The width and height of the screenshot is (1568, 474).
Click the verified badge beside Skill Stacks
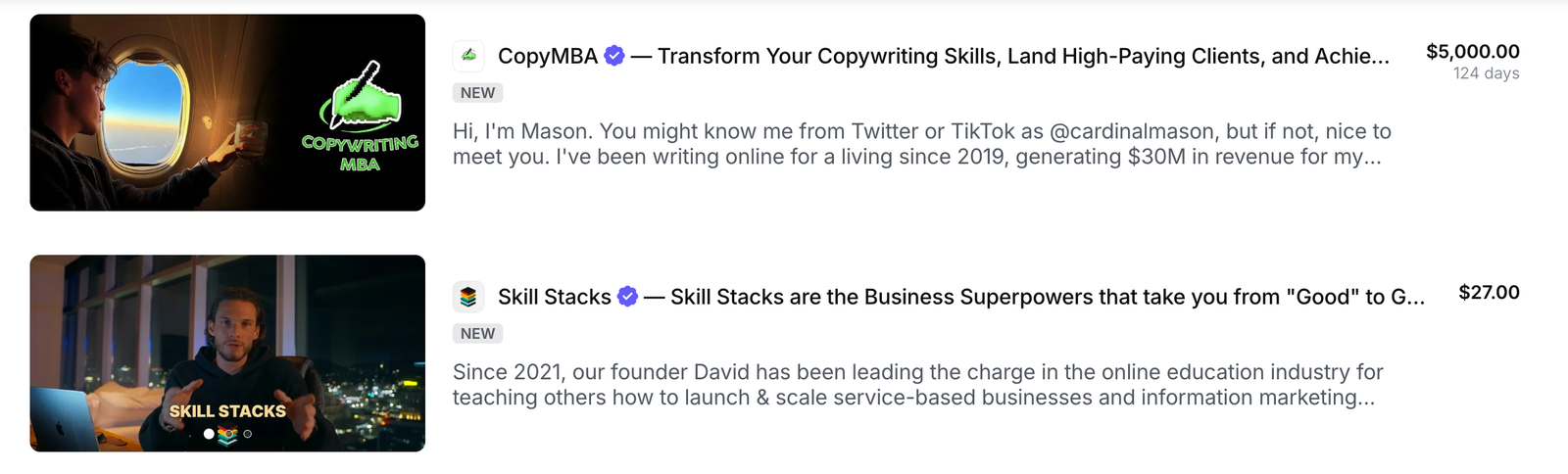[628, 297]
